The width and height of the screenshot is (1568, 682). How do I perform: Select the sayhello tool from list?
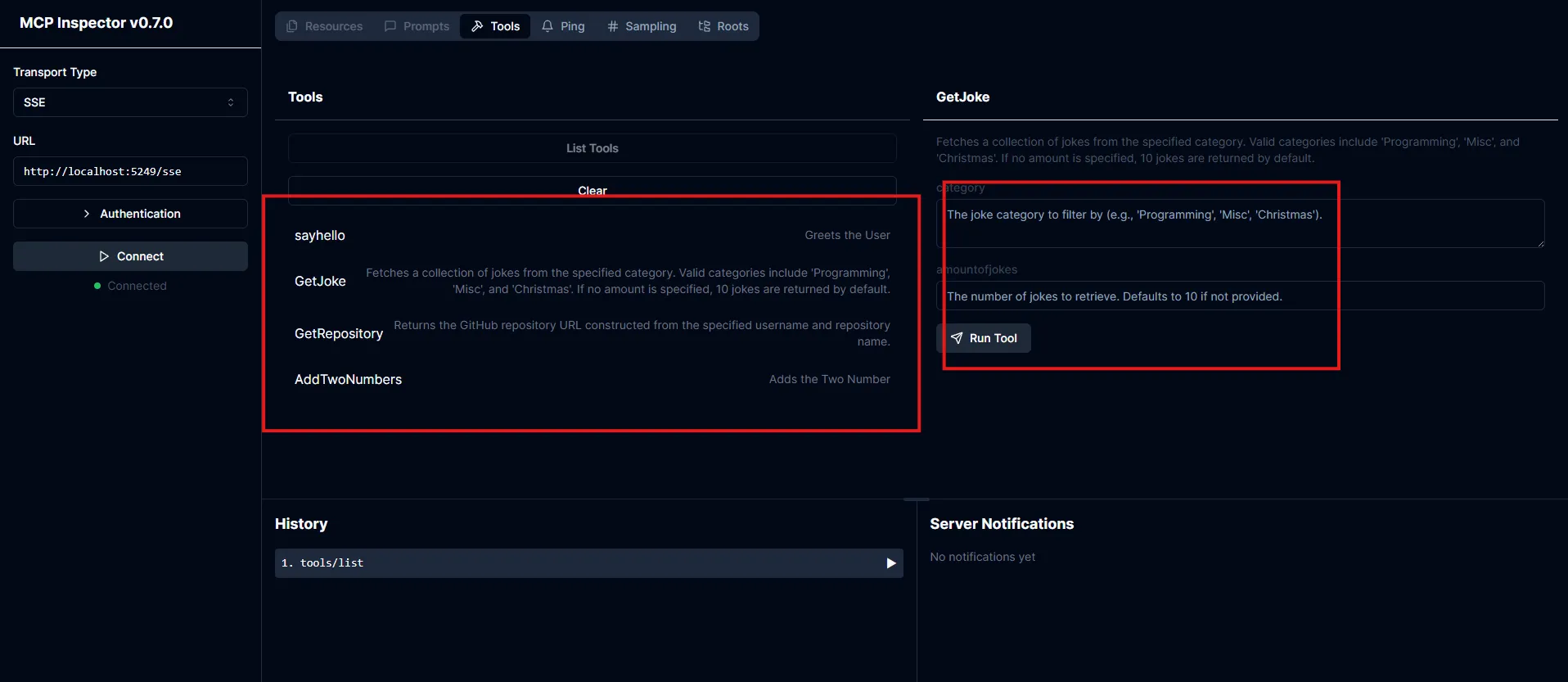[320, 236]
